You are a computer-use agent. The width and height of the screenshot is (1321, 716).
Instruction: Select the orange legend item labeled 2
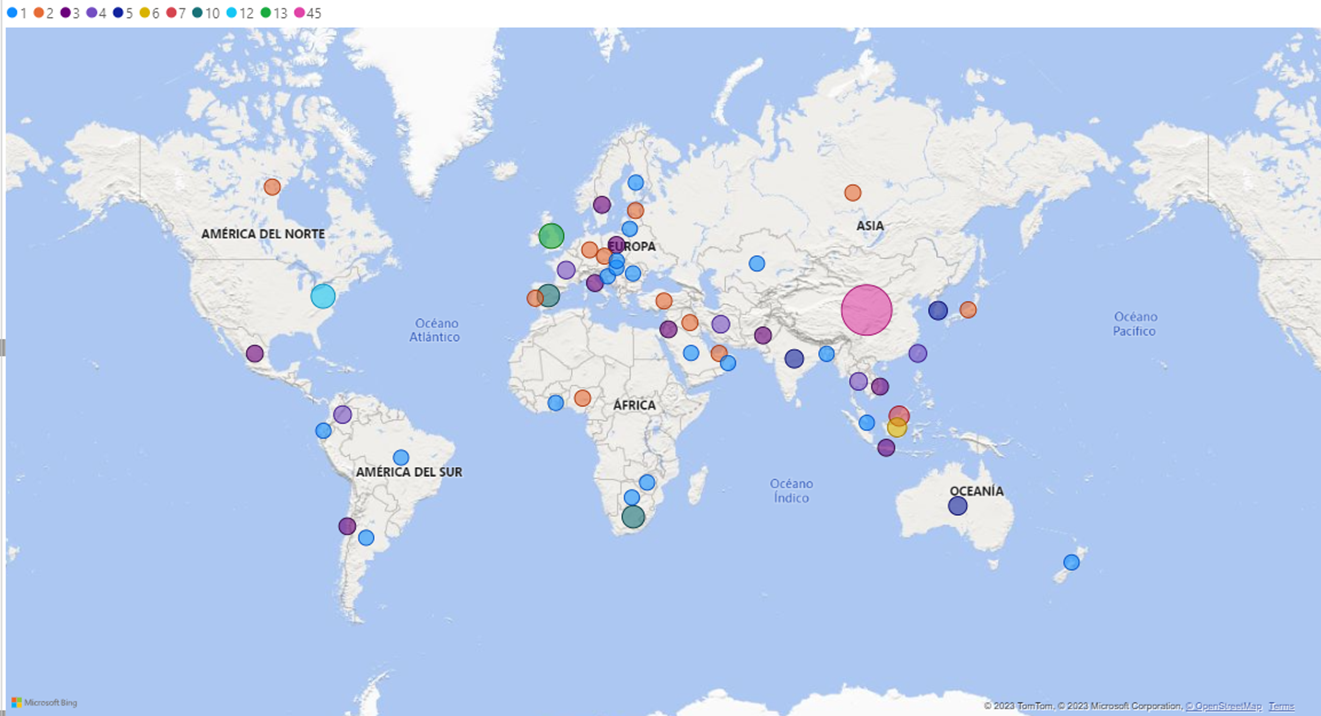[44, 13]
